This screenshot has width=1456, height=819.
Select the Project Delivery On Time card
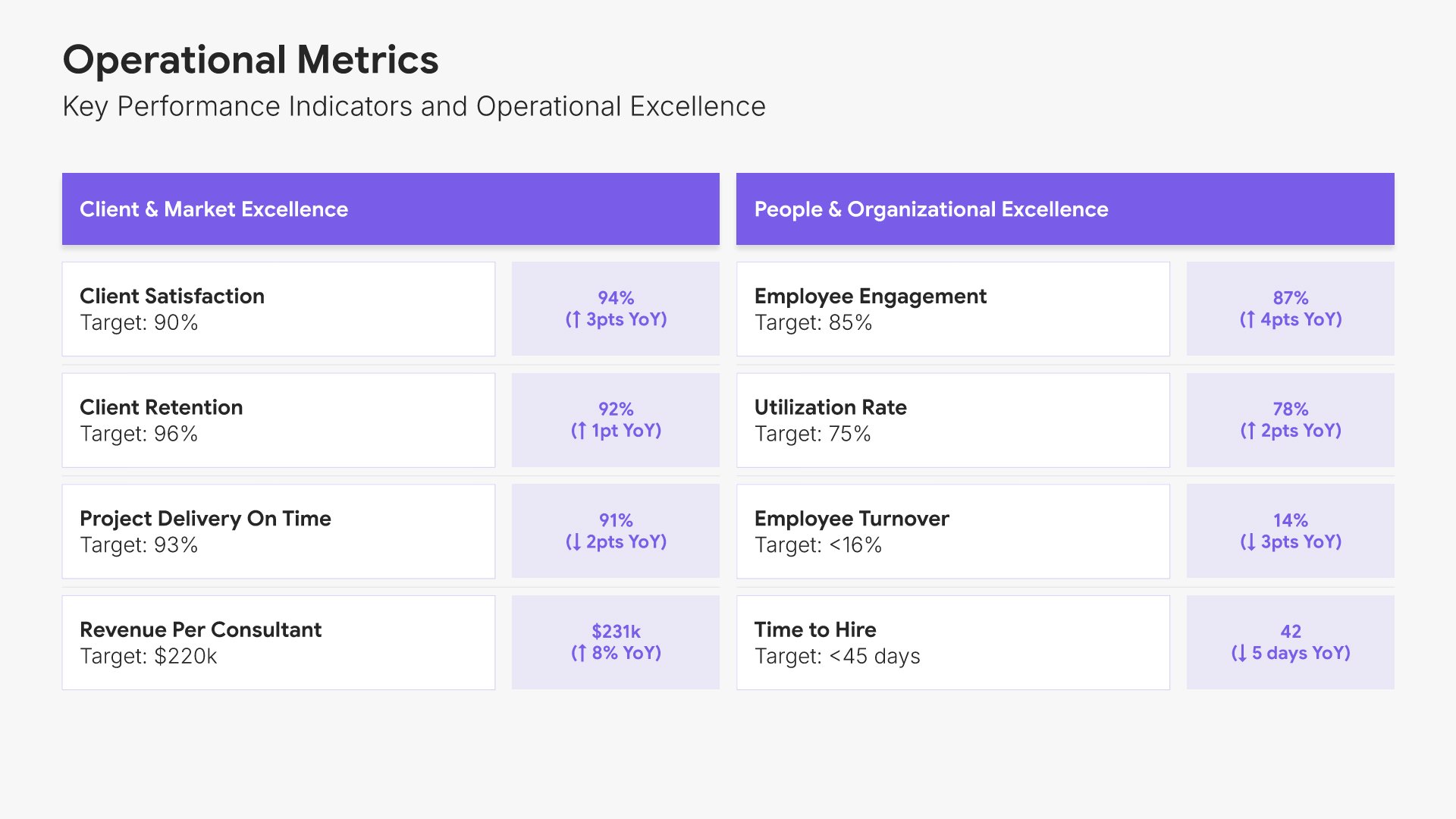pyautogui.click(x=278, y=532)
